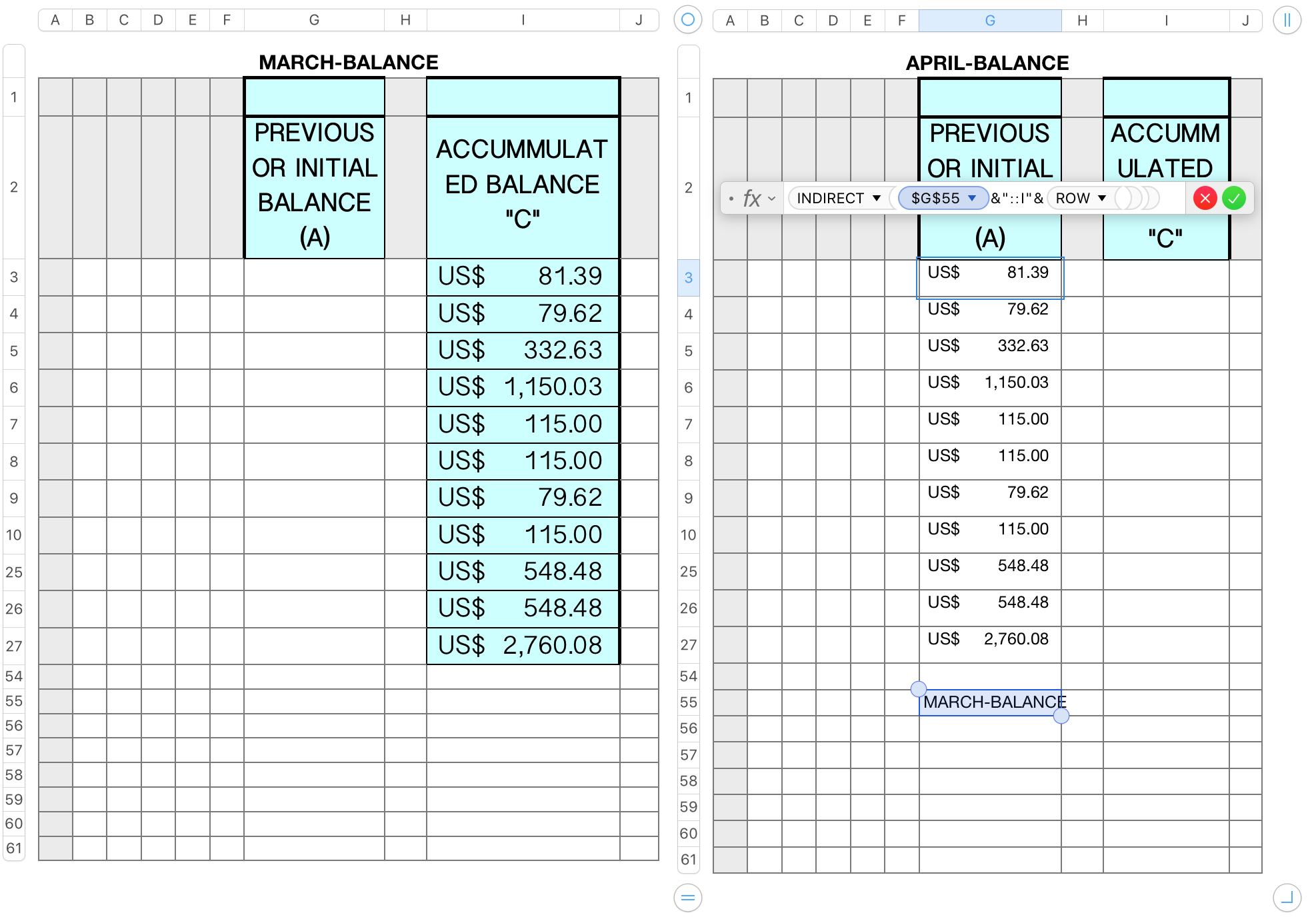Click March cell showing US$ 2,760.08

(523, 646)
